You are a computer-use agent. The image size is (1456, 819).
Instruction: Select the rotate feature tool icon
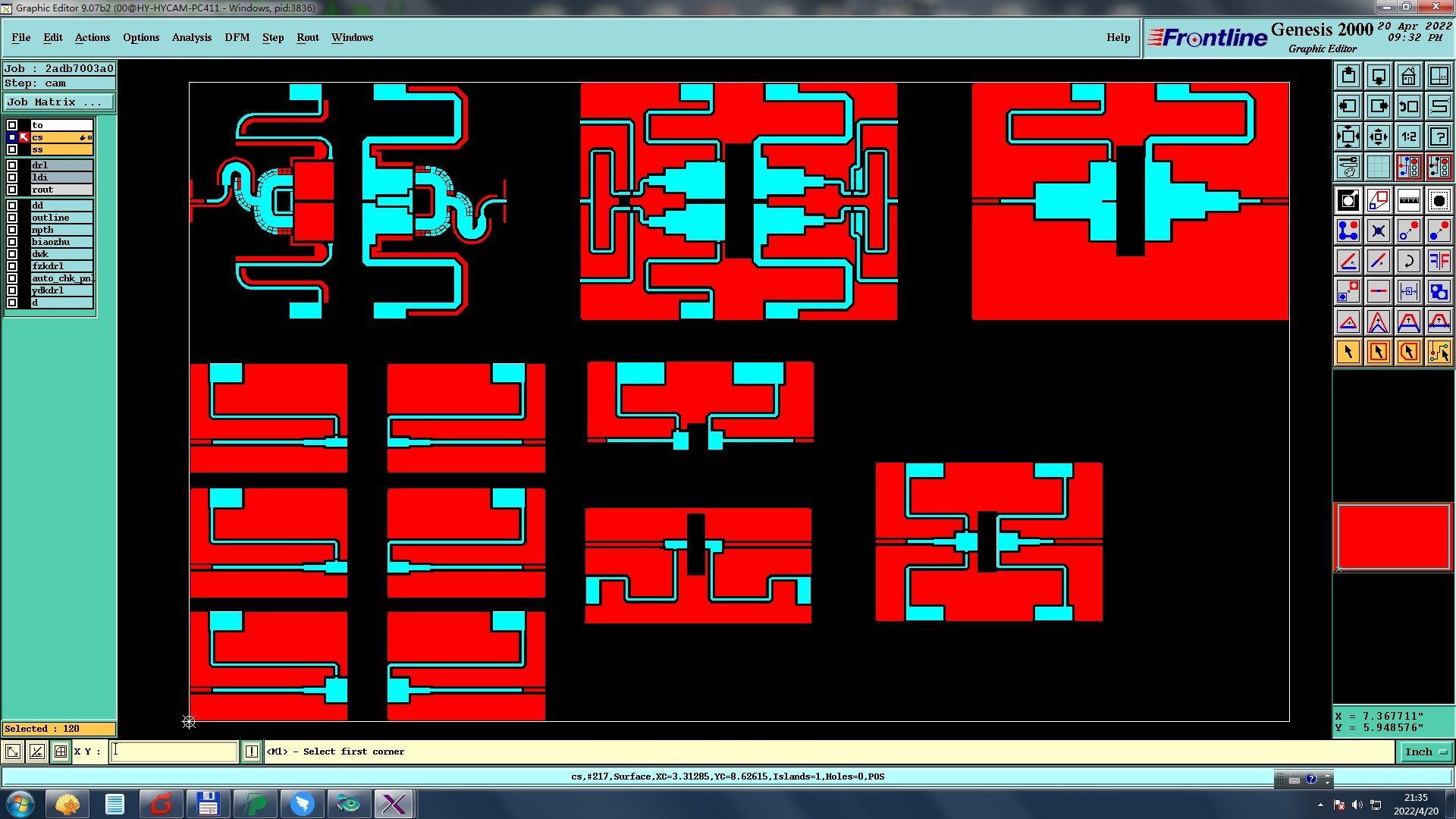coord(1408,262)
